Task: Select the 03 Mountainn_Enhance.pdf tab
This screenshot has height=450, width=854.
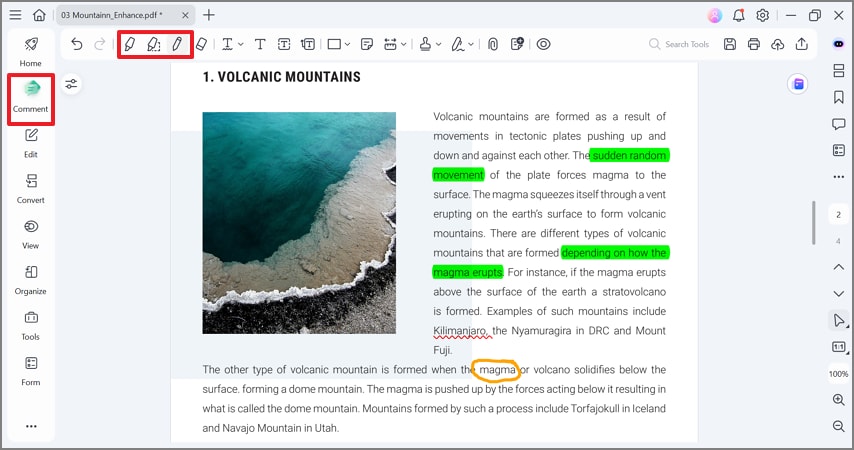Action: click(x=125, y=15)
